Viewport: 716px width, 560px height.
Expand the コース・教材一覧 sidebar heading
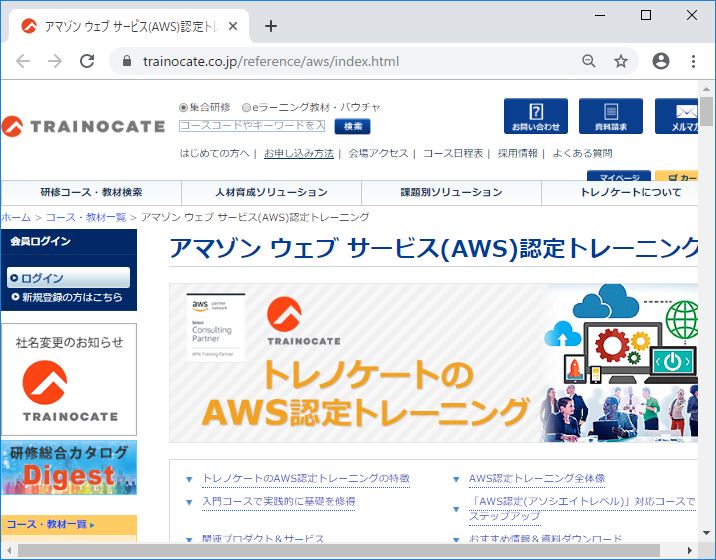[69, 524]
